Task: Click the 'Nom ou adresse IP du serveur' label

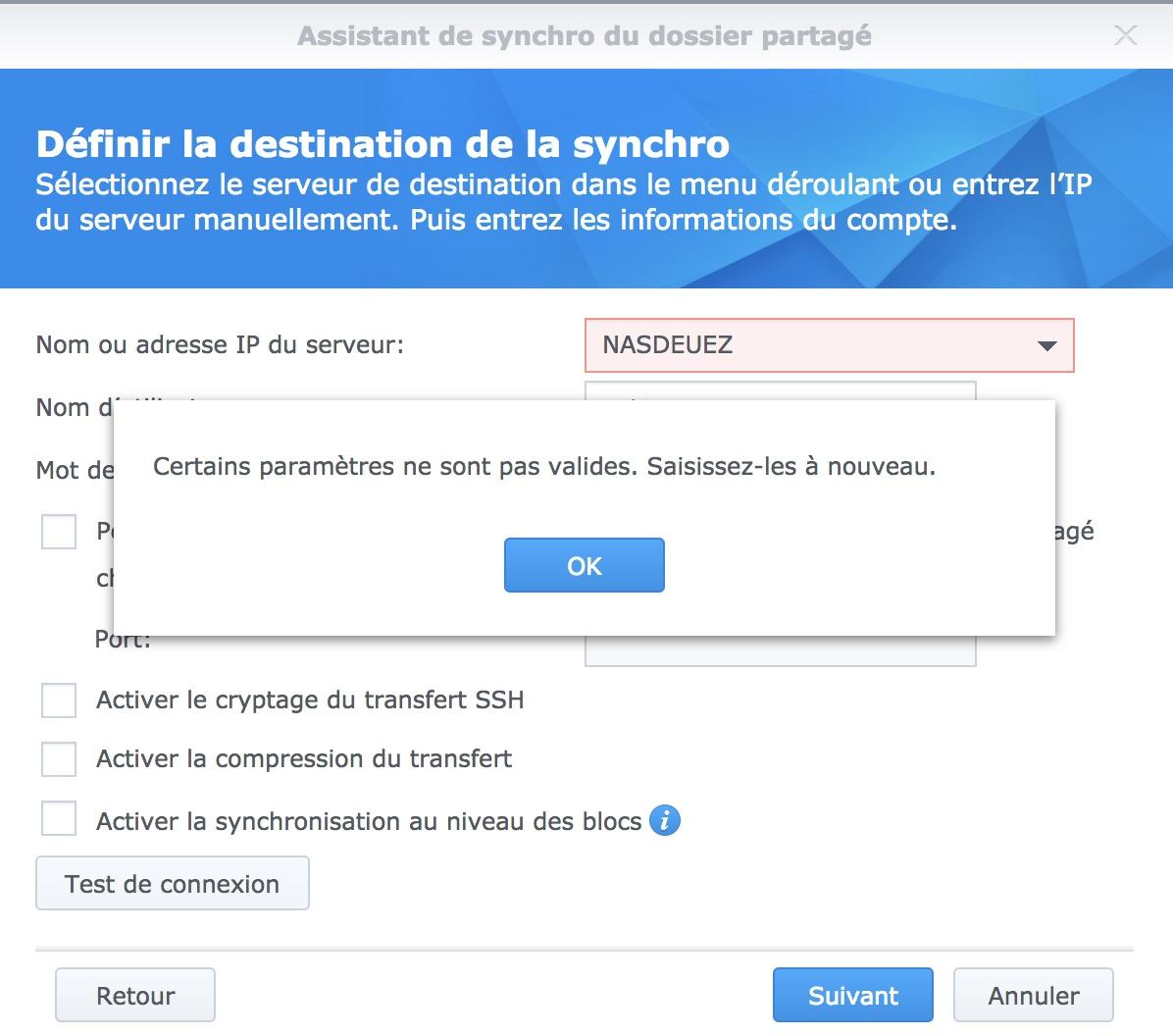Action: (x=220, y=345)
